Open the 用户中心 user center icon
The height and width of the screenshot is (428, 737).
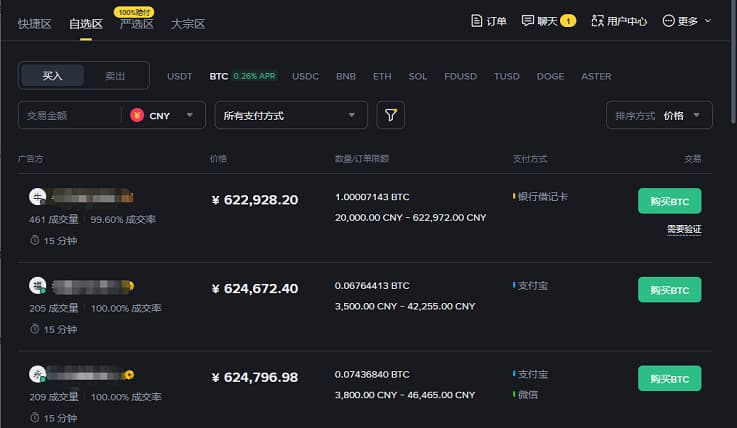(x=598, y=20)
